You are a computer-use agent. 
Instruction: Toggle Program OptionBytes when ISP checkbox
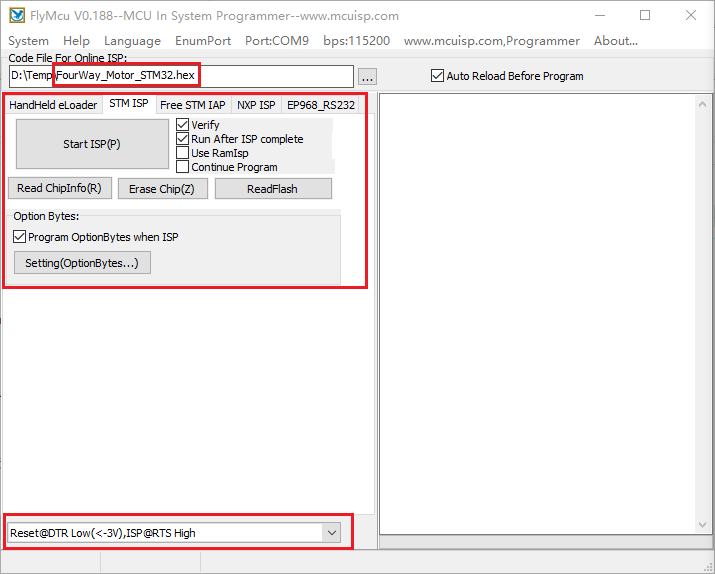(20, 237)
